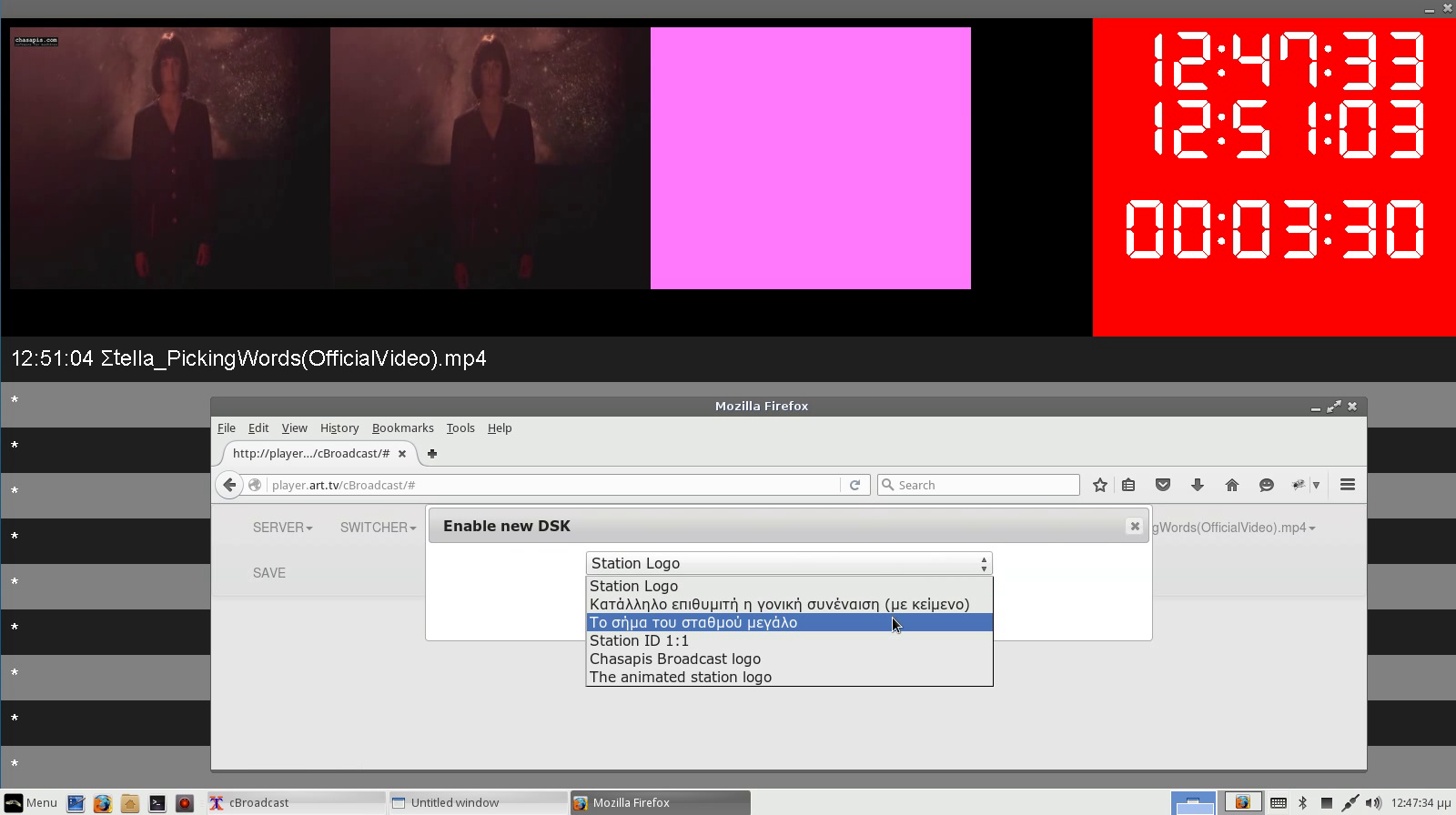Close the cBroadcast browser tab
The image size is (1456, 815).
[402, 453]
